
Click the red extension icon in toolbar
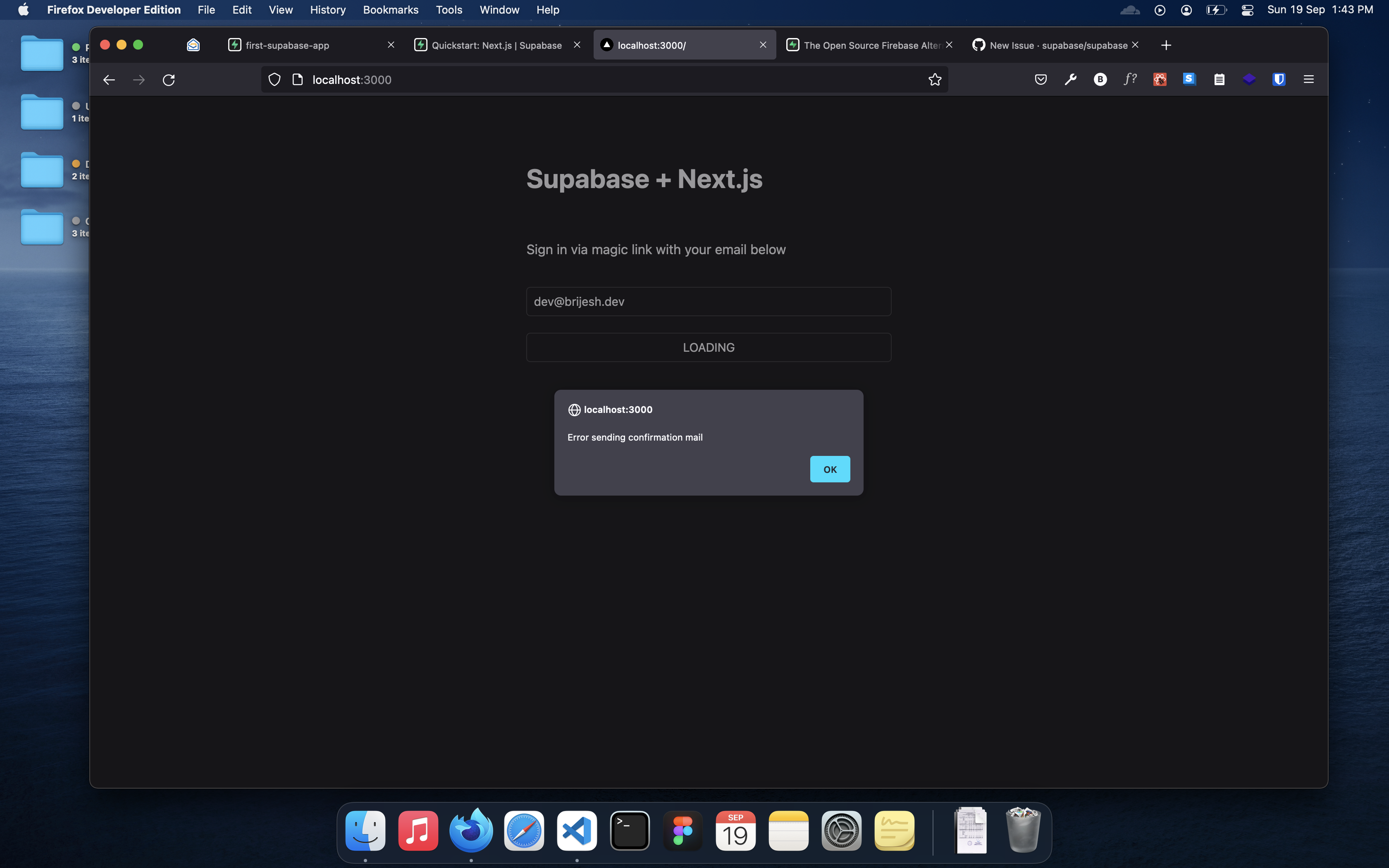click(x=1160, y=80)
